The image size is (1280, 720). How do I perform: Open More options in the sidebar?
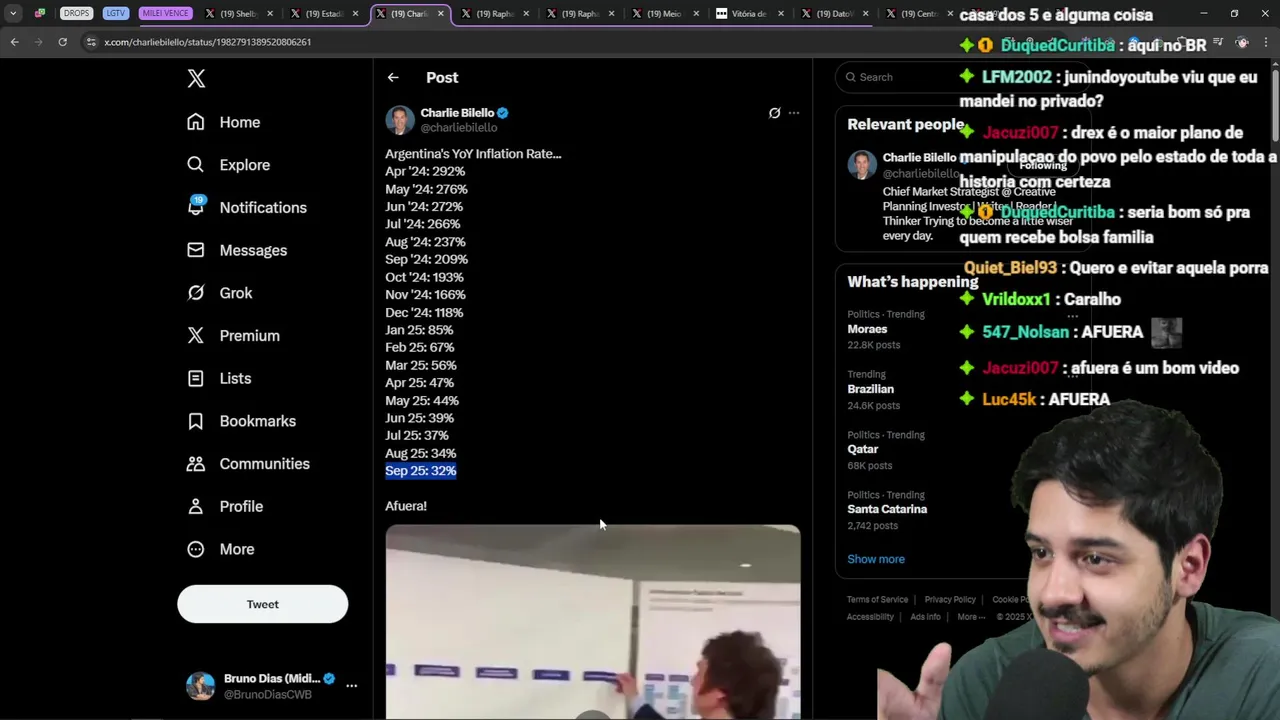(x=221, y=549)
